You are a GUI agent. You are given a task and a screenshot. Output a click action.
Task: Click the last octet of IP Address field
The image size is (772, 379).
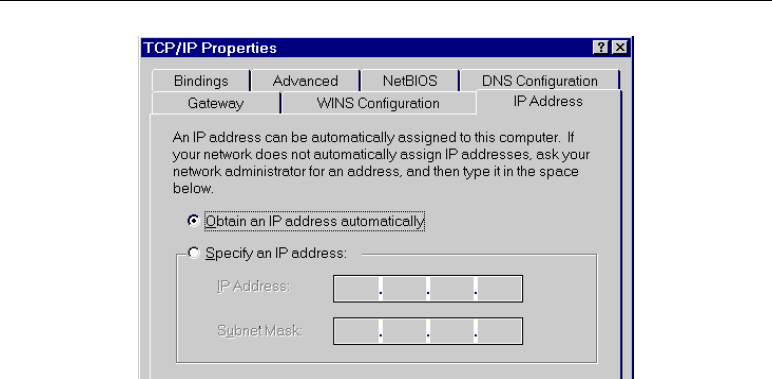tap(499, 289)
